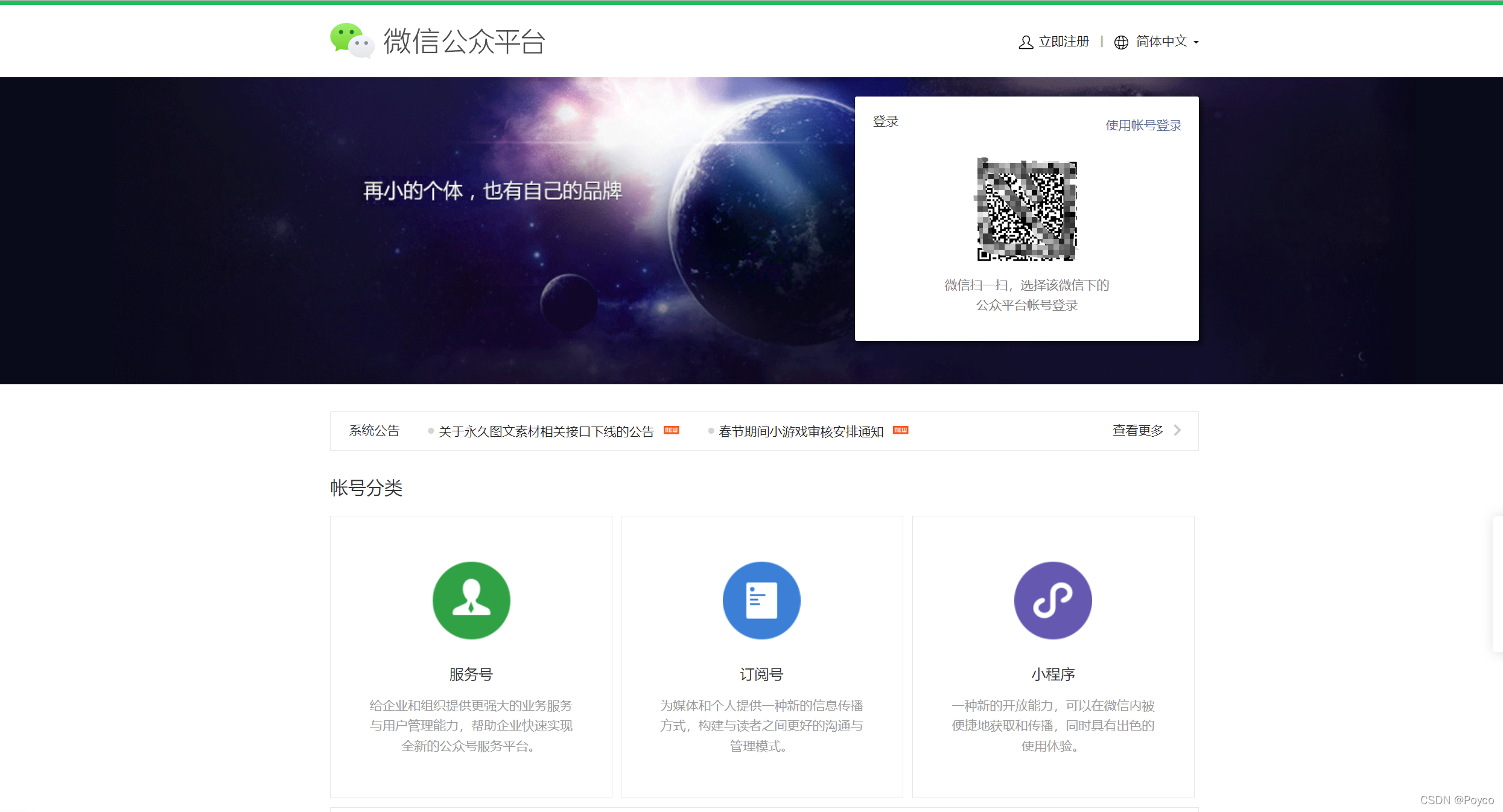Select the blue 订阅号 document icon

tap(761, 600)
